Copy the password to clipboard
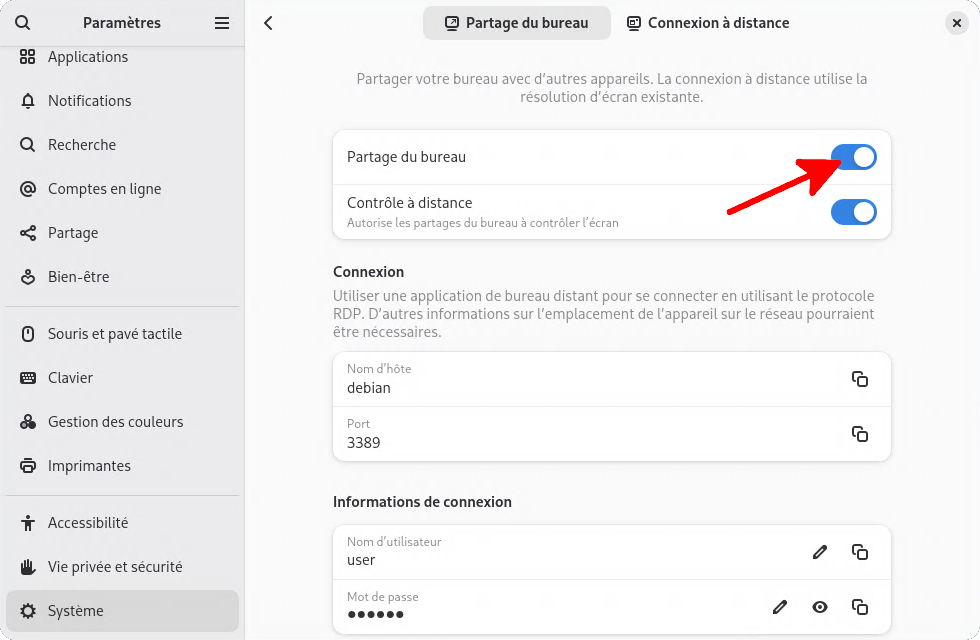The image size is (980, 640). [859, 607]
